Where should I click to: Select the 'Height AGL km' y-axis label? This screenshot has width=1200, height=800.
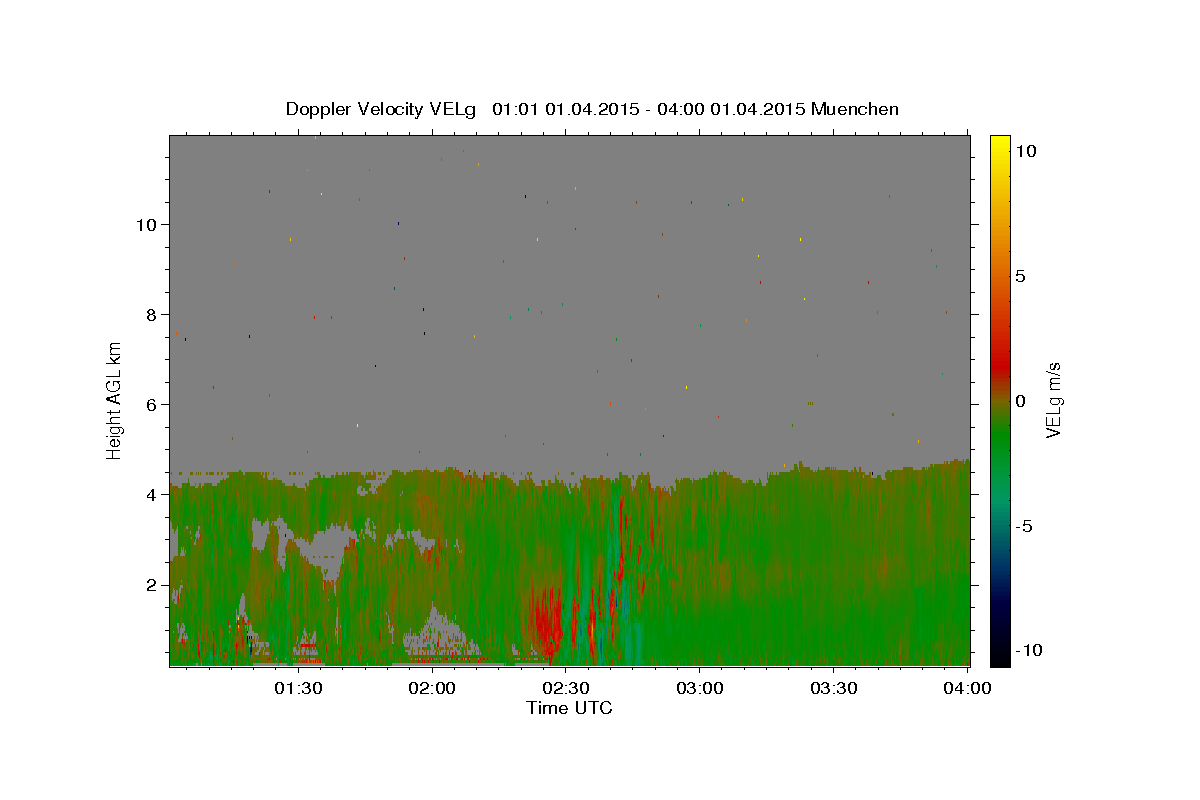pos(115,400)
